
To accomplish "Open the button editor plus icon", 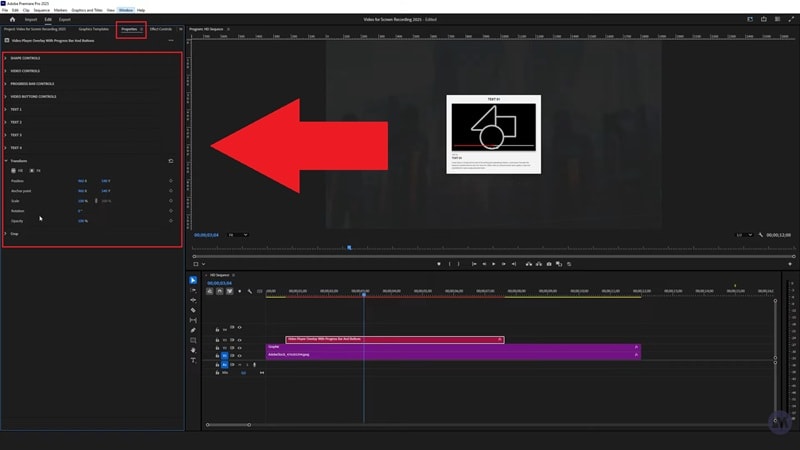I will click(790, 264).
